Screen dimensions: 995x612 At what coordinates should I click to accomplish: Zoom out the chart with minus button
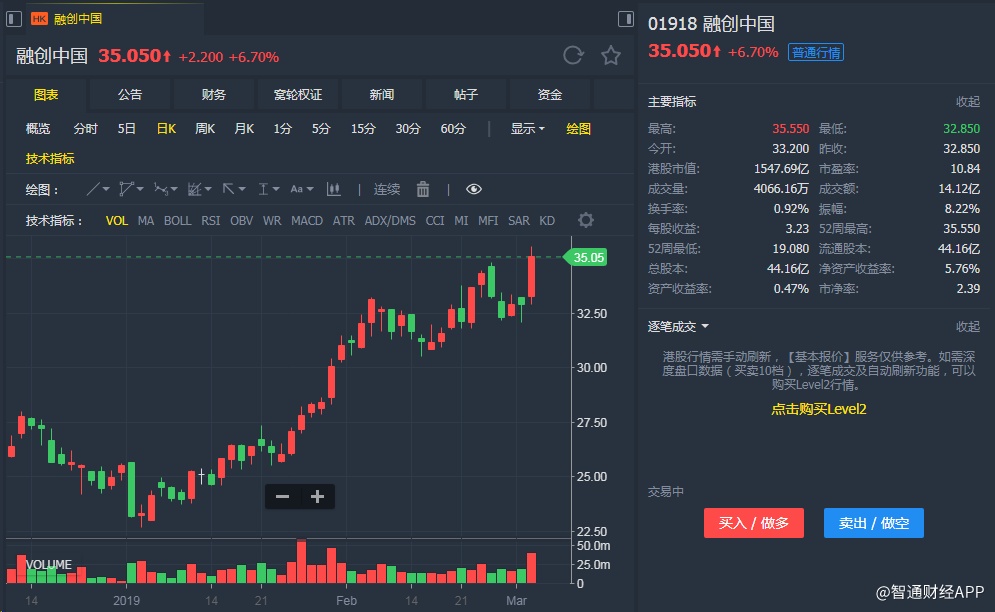(282, 496)
